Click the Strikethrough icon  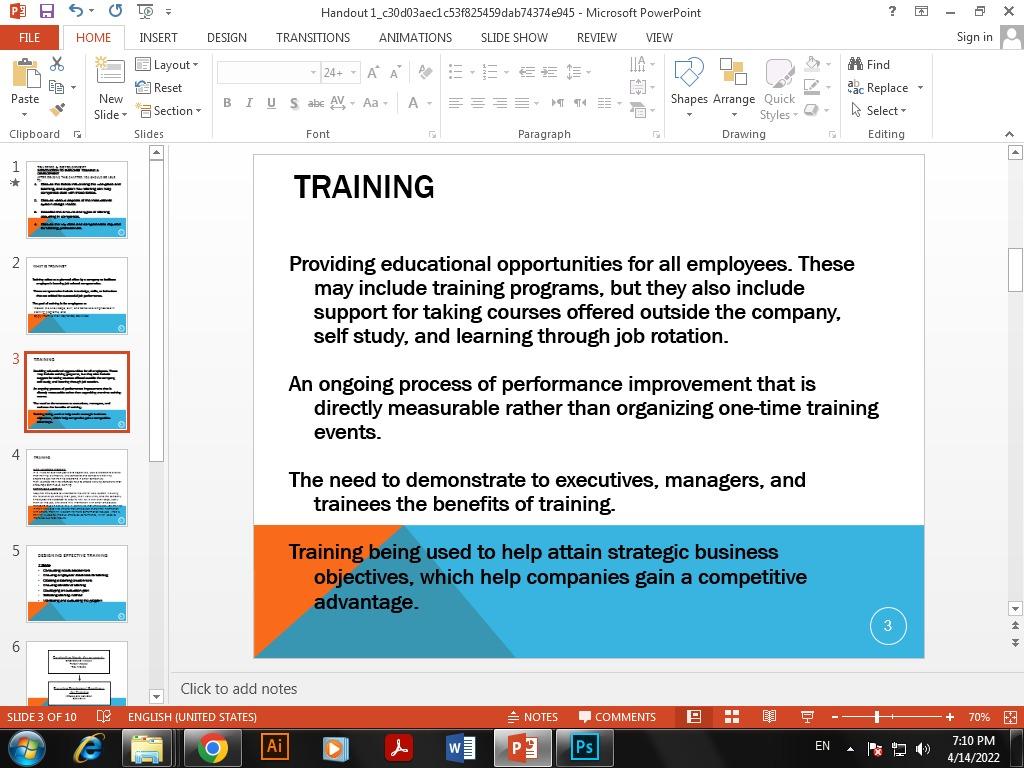click(316, 103)
